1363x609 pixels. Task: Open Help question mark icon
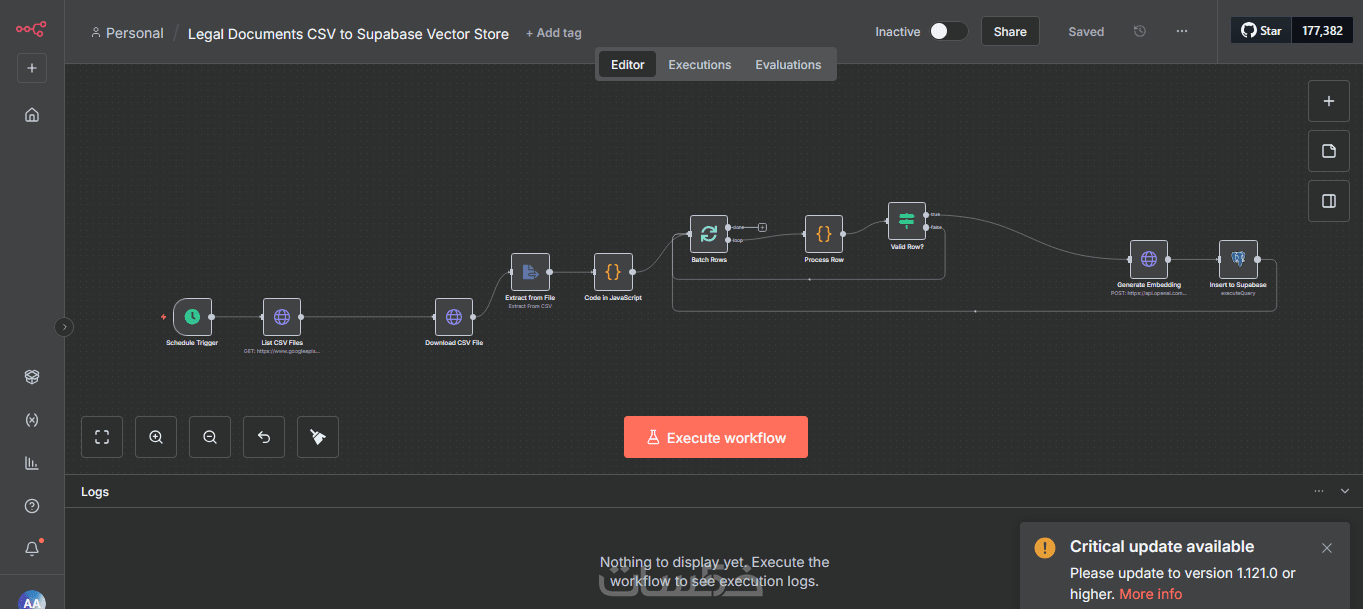(32, 506)
